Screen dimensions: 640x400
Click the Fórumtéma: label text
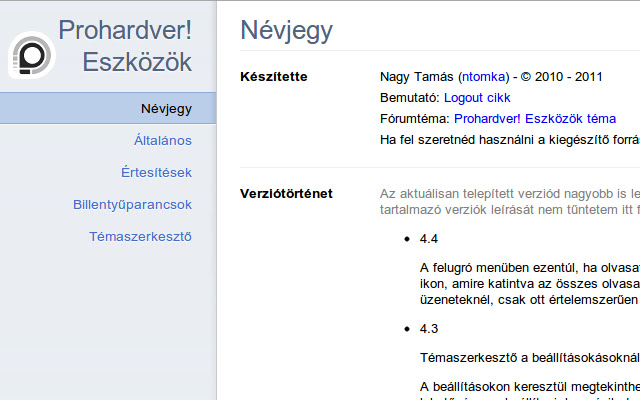click(x=414, y=119)
